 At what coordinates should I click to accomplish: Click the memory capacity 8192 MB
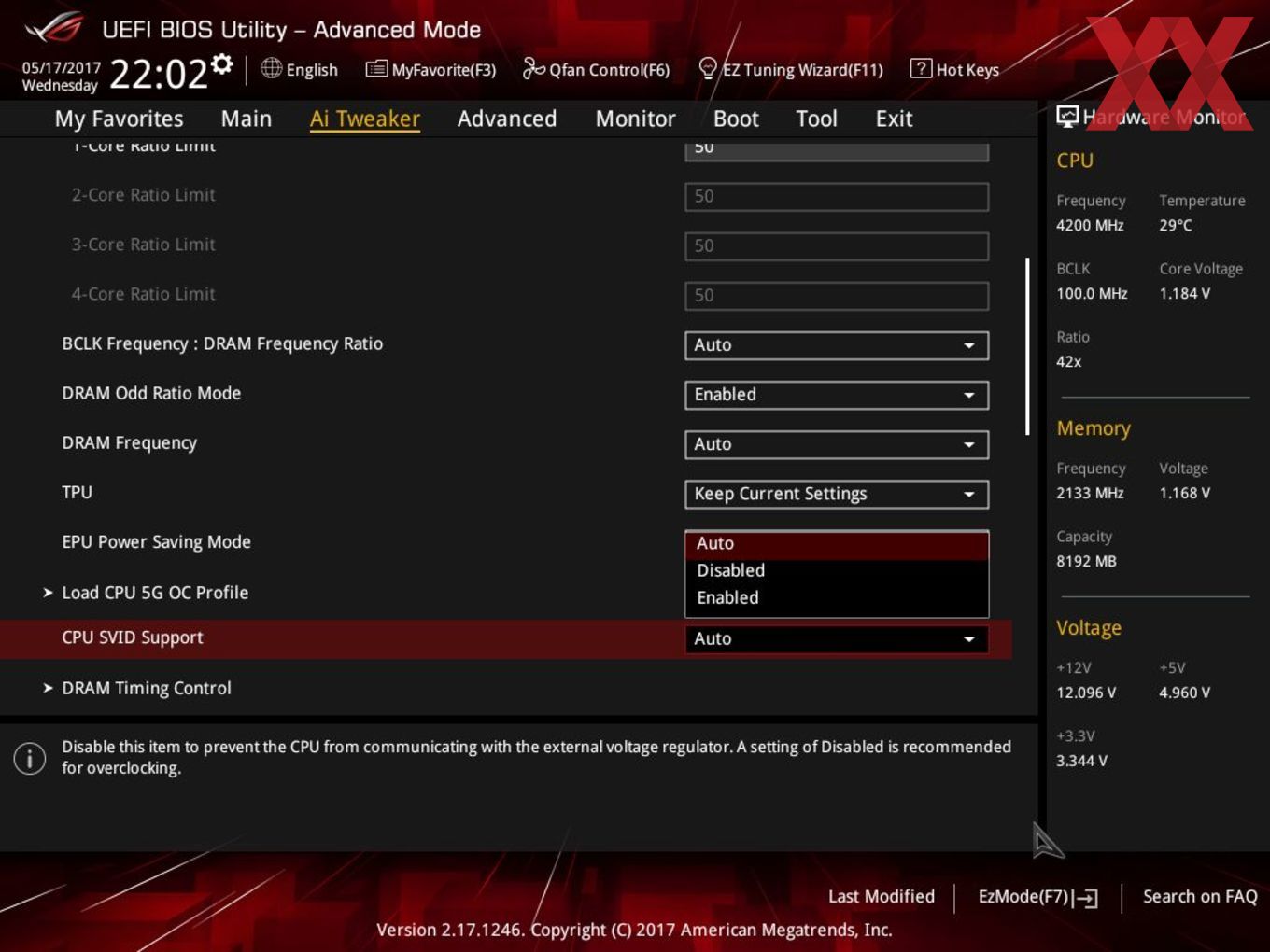(x=1086, y=561)
